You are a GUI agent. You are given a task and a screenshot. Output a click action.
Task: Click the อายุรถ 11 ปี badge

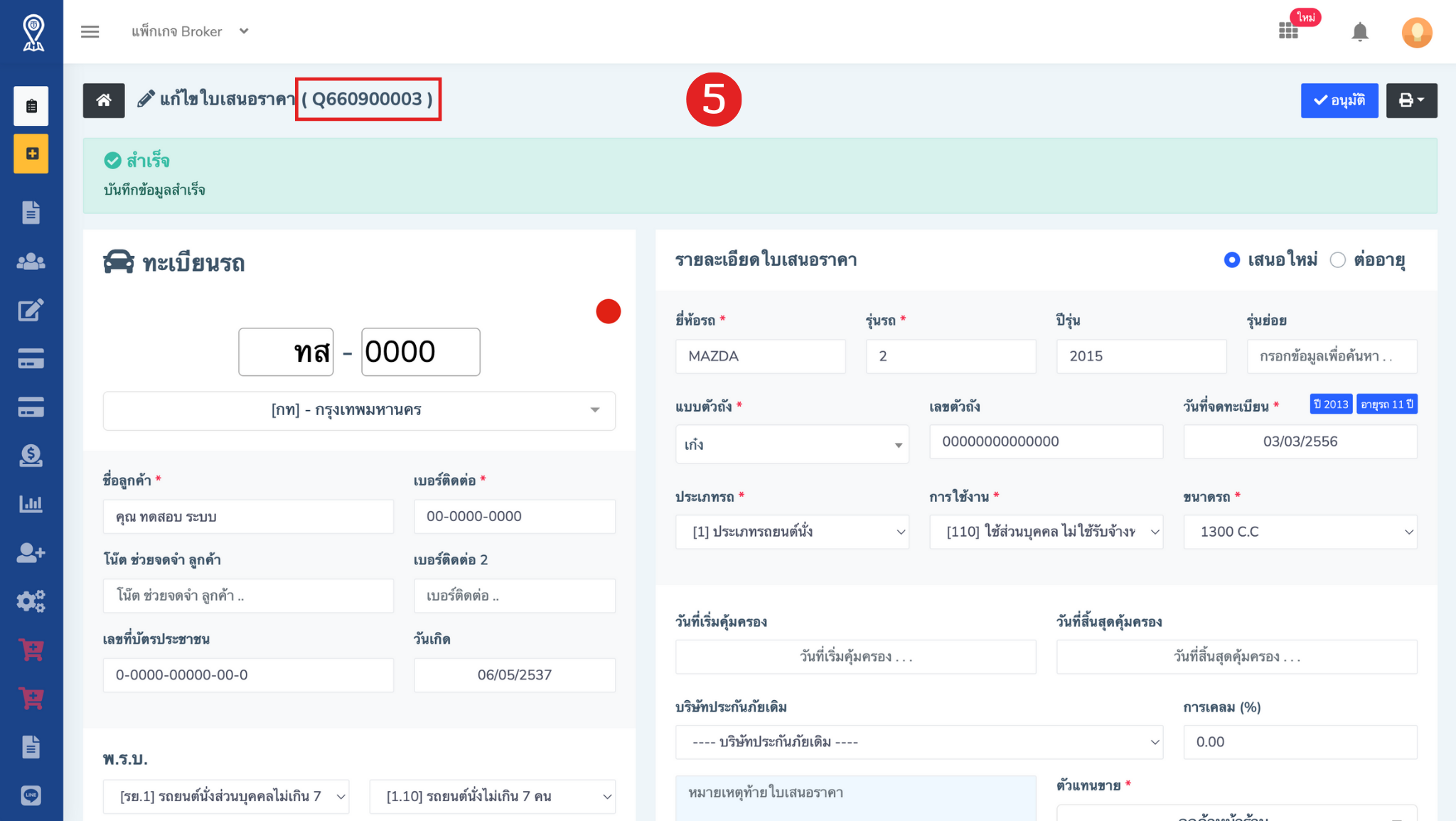coord(1387,404)
